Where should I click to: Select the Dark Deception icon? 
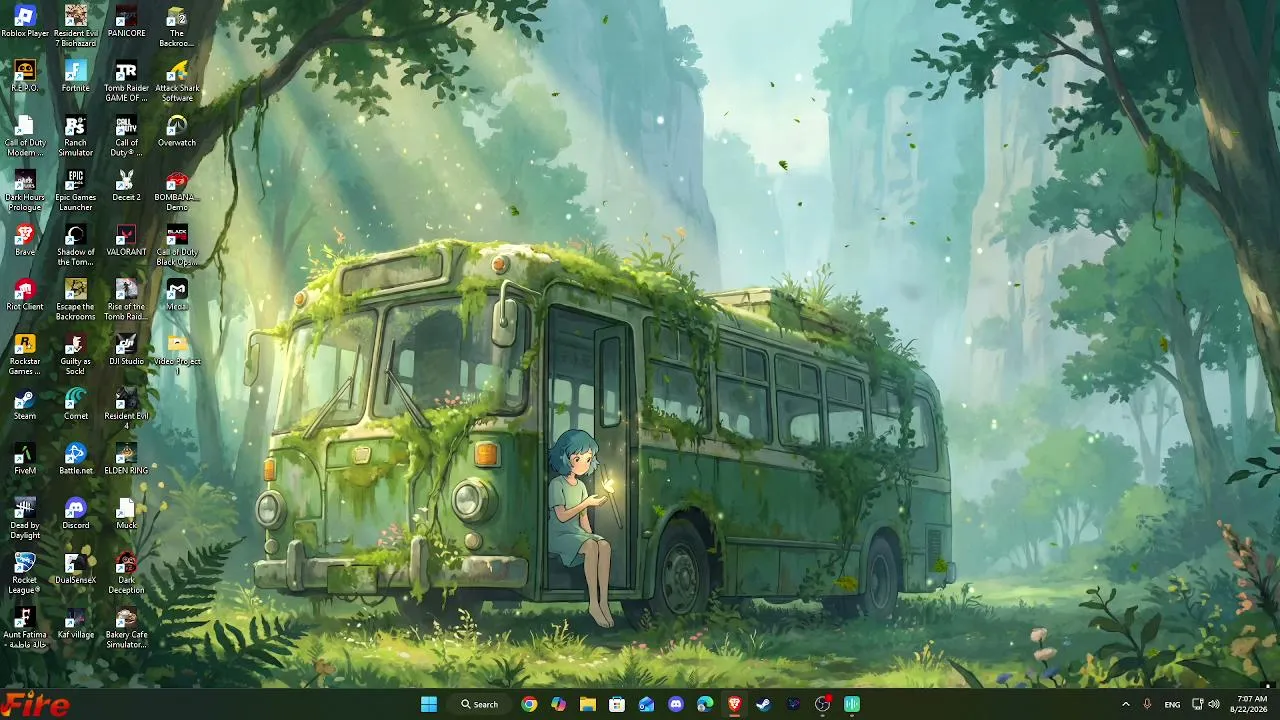[126, 574]
